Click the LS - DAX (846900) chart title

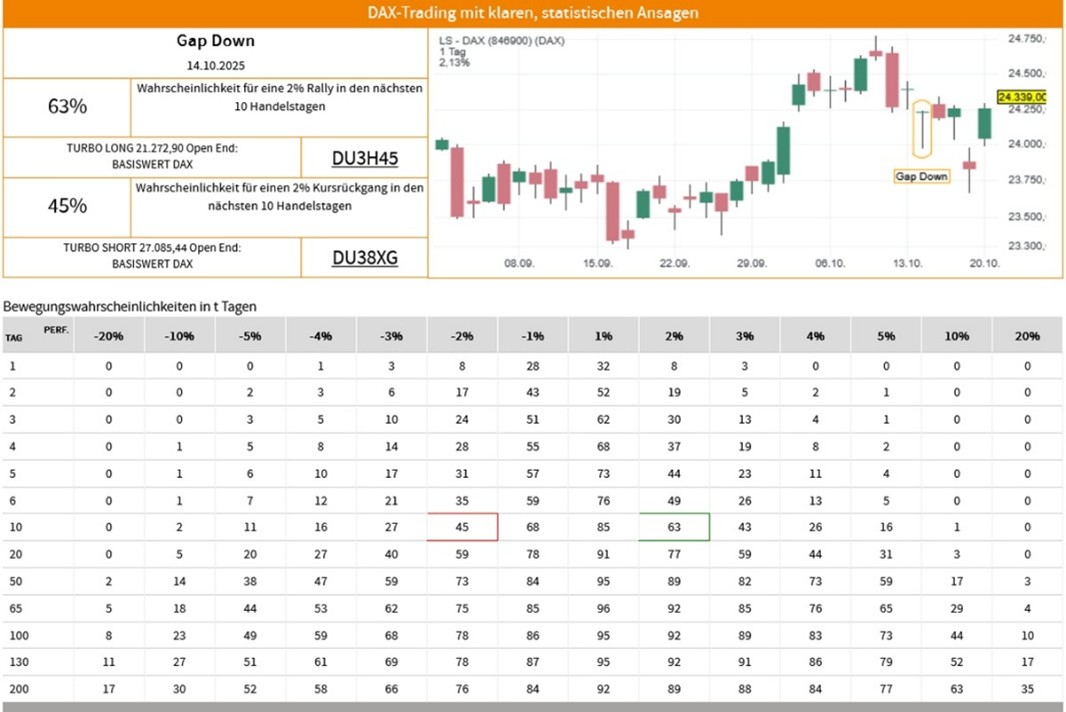click(501, 41)
